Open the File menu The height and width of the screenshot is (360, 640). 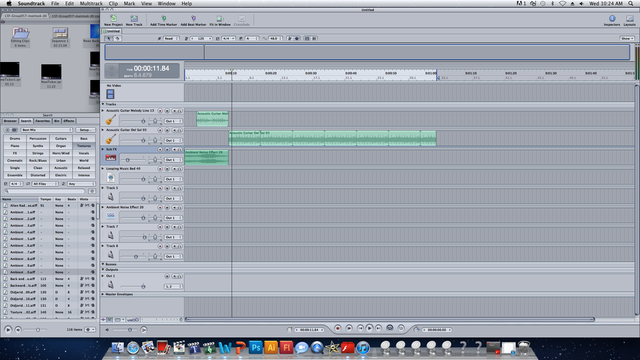pyautogui.click(x=55, y=3)
